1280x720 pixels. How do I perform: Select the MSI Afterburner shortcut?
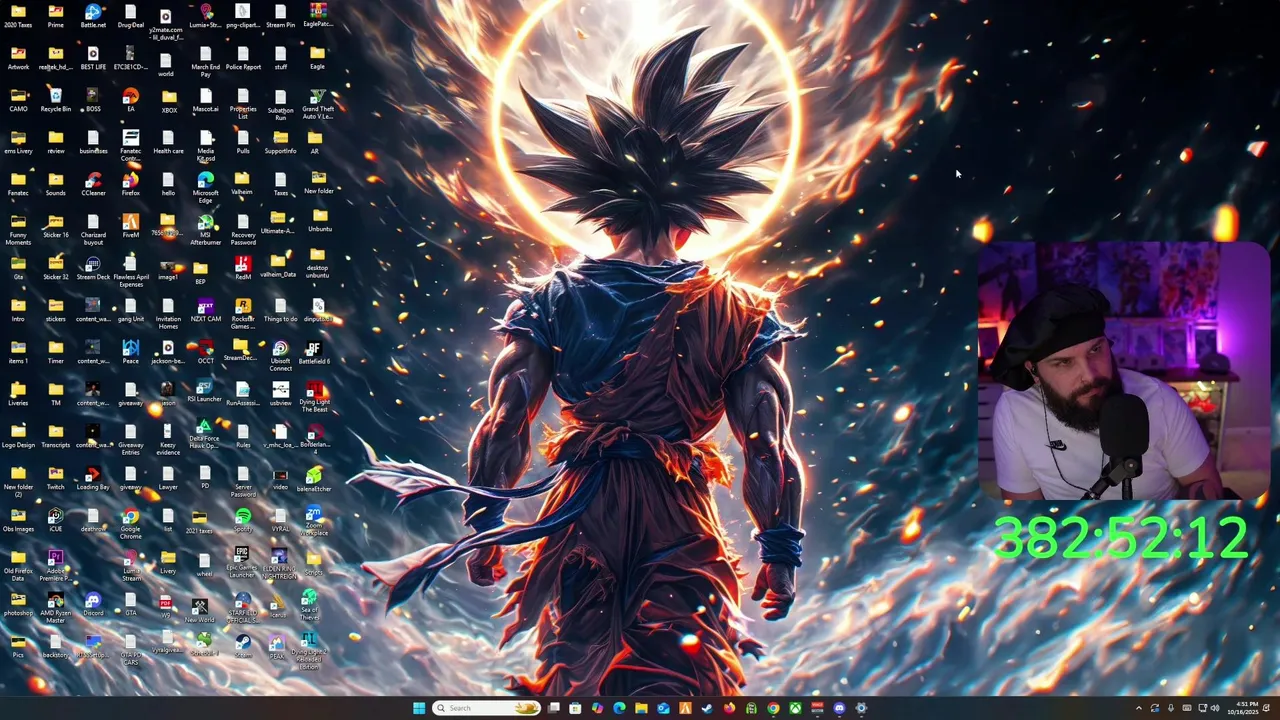(205, 230)
